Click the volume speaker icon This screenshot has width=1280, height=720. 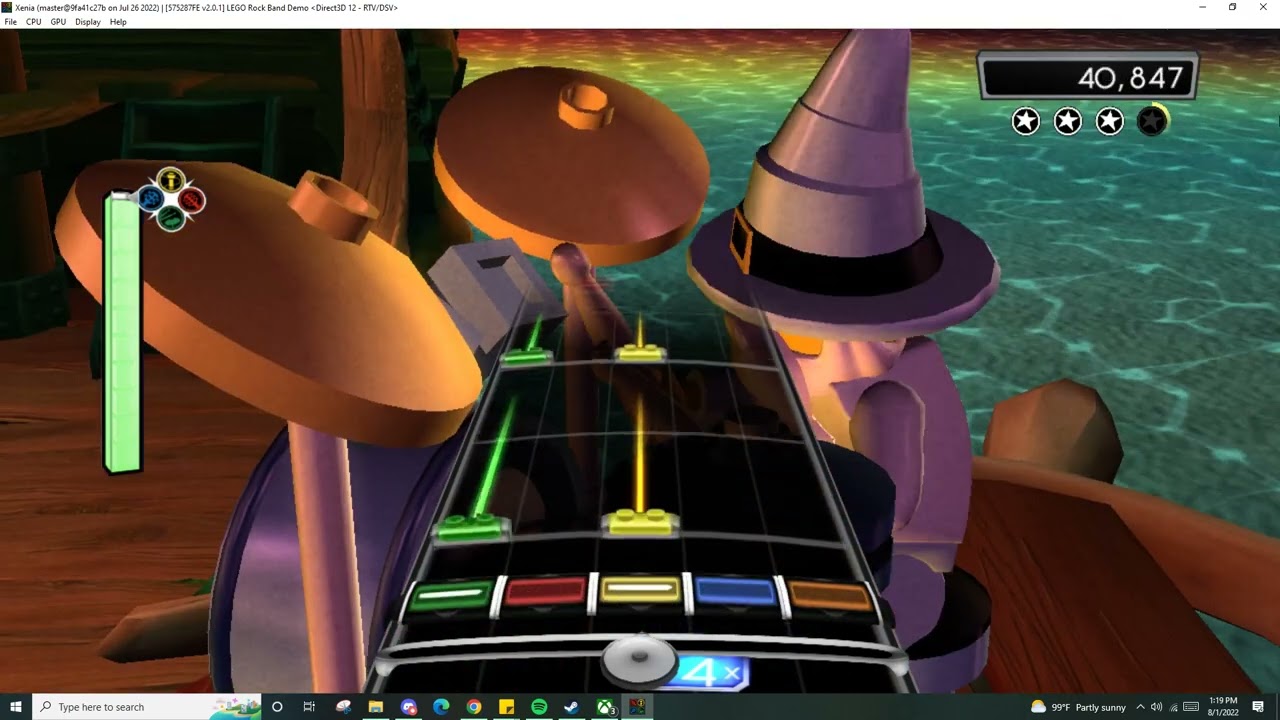(x=1157, y=707)
